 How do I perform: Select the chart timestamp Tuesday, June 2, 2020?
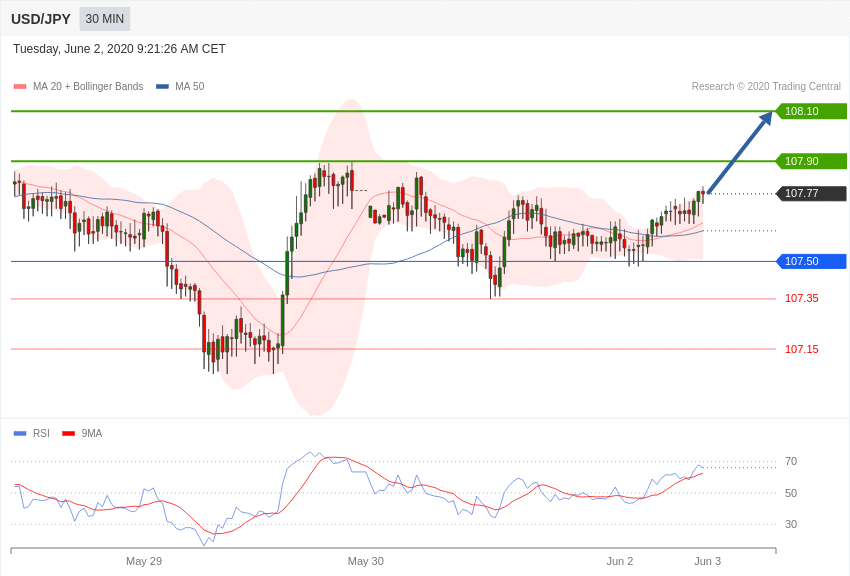(119, 49)
